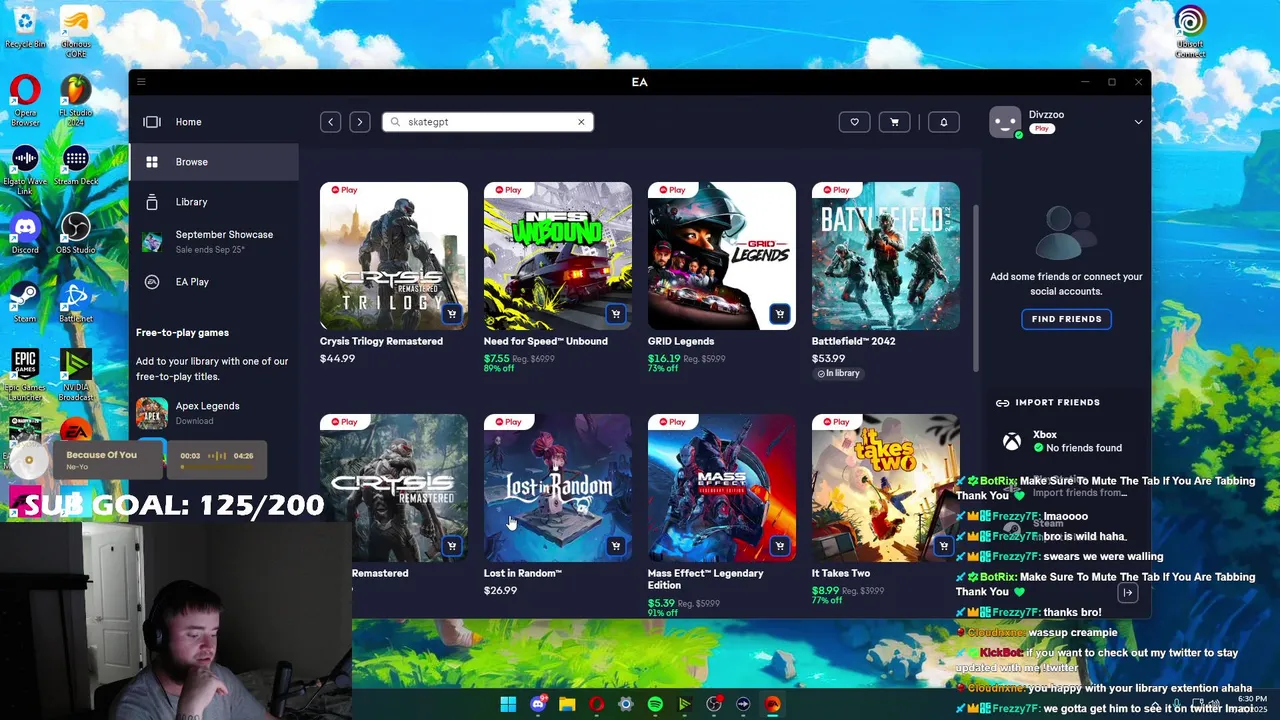Open Ubisoft Connect desktop shortcut
Screen dimensions: 1280x720
click(1190, 31)
